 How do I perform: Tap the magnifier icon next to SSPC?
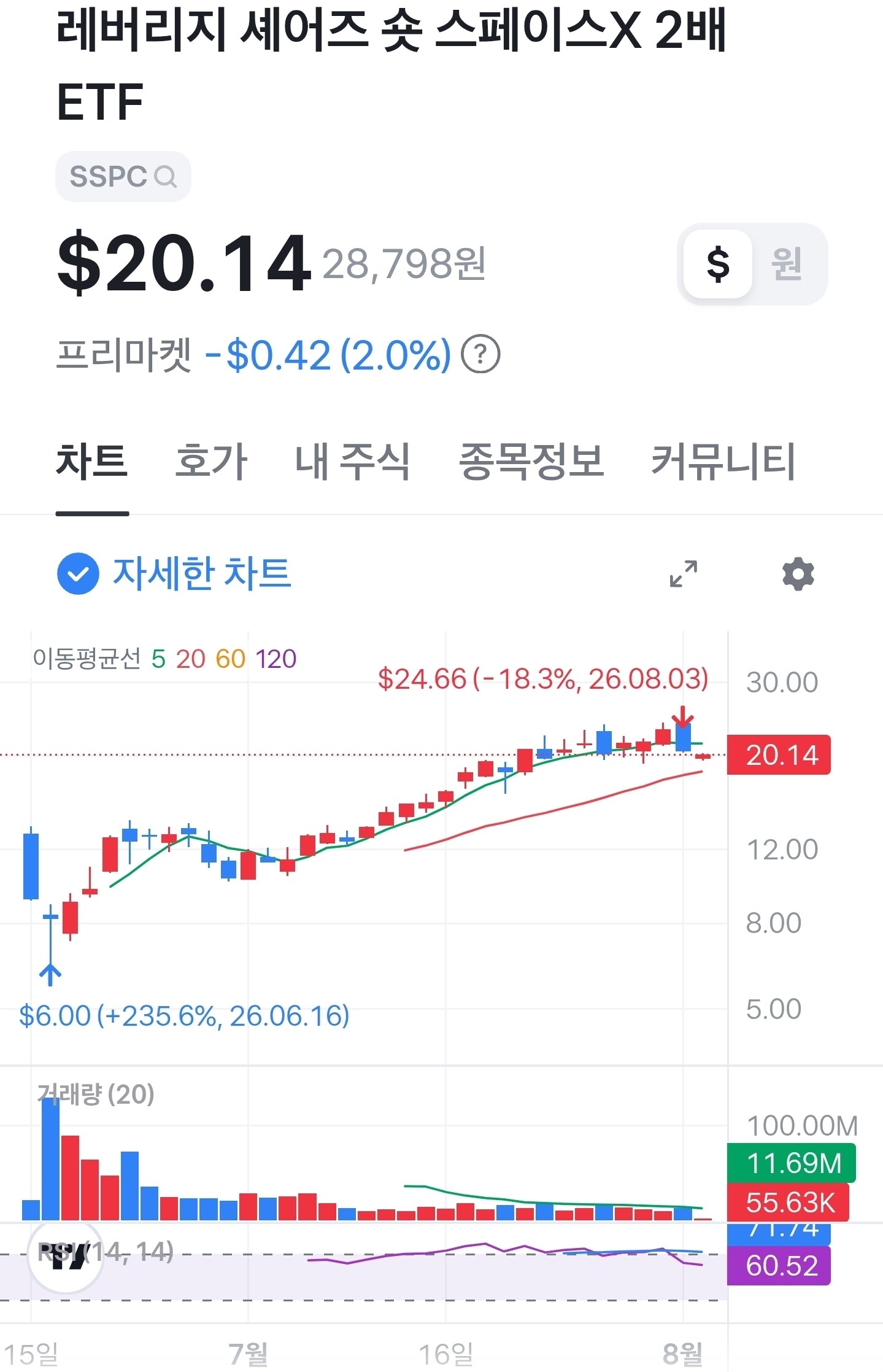(x=165, y=177)
